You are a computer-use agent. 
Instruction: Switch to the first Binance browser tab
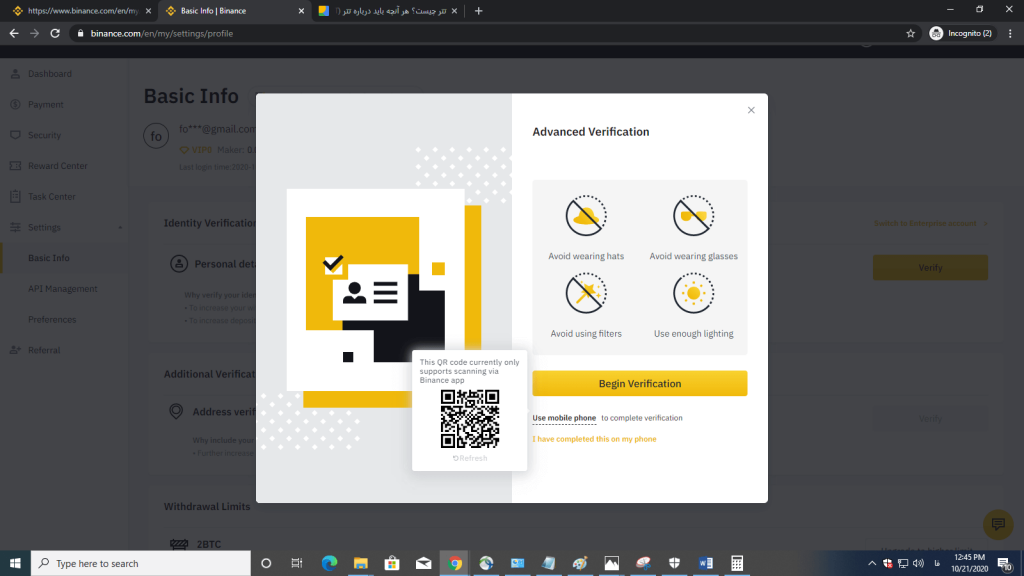[x=82, y=11]
